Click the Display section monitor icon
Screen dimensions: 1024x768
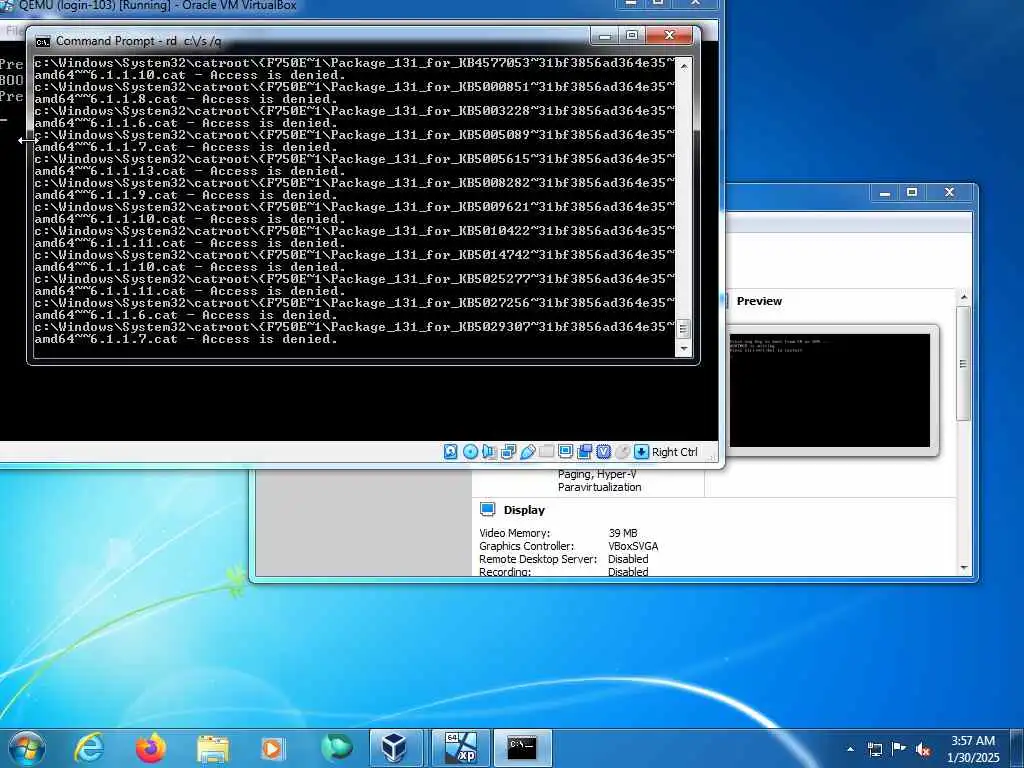tap(487, 509)
